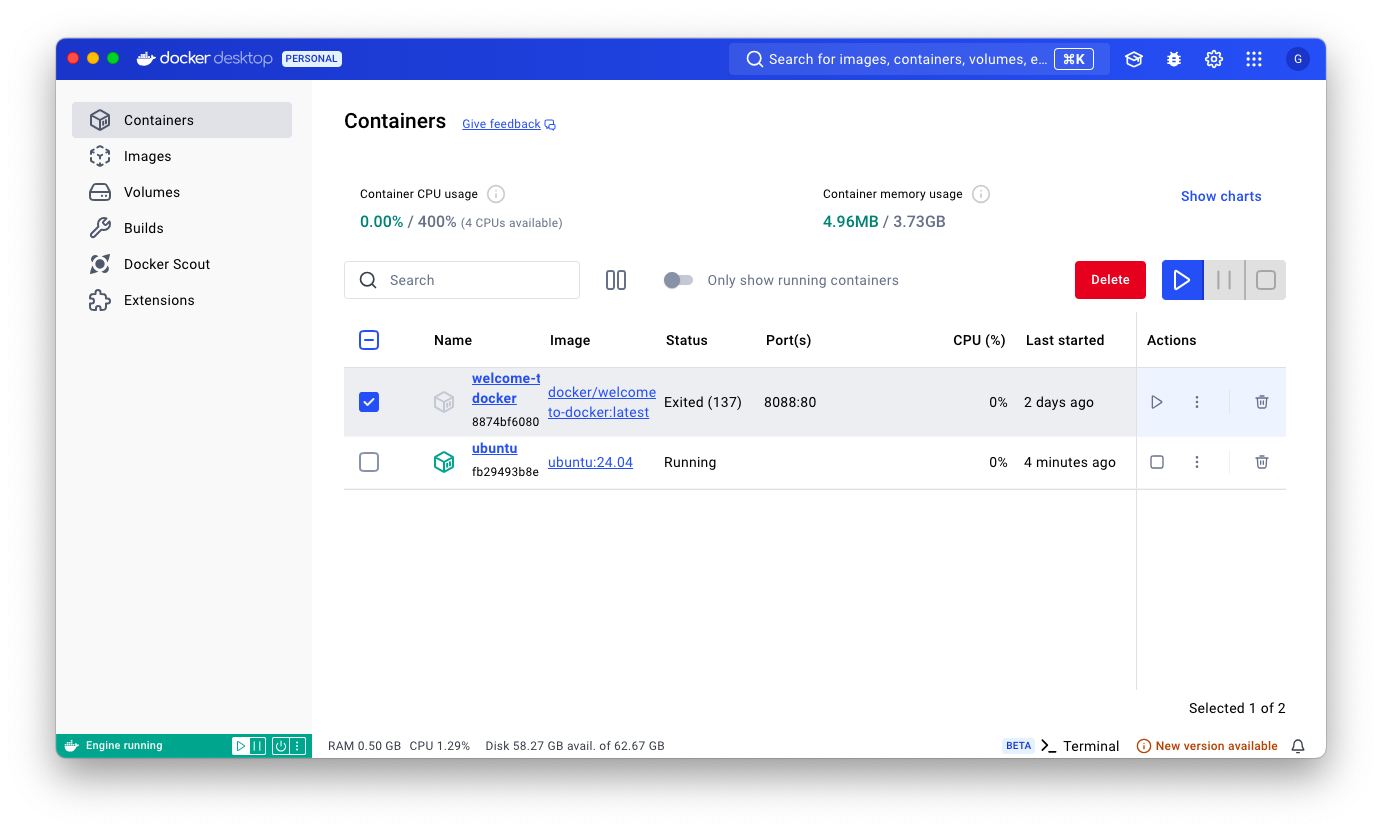1382x832 pixels.
Task: Click the Port(s) column header
Action: (788, 340)
